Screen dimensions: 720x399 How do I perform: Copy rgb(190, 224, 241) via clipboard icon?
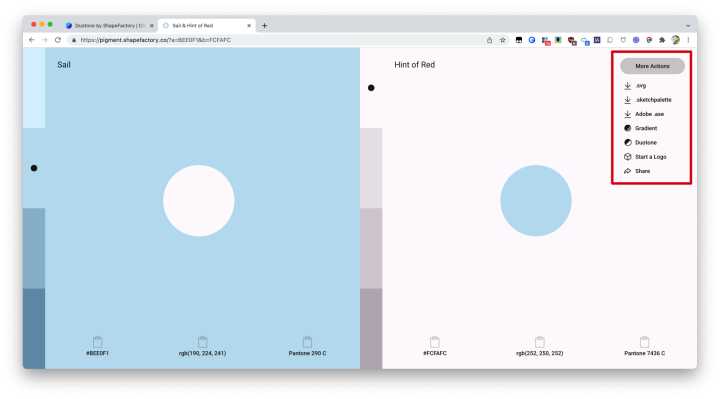coord(202,342)
